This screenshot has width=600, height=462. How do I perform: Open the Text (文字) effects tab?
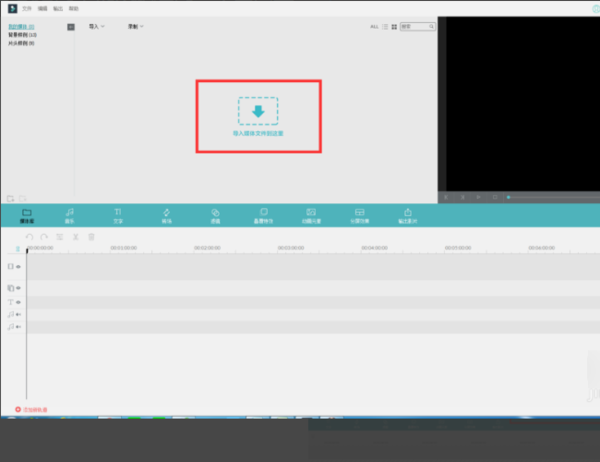(118, 215)
